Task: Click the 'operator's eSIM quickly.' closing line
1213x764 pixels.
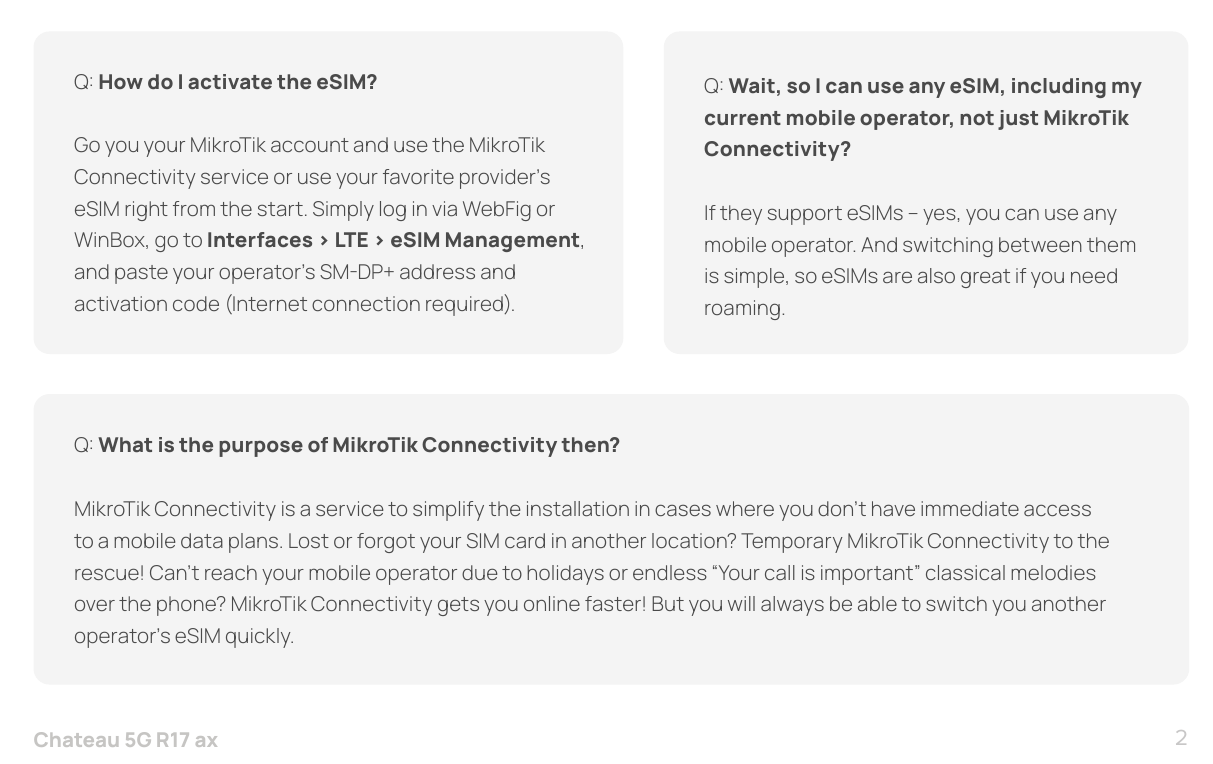Action: pos(184,636)
